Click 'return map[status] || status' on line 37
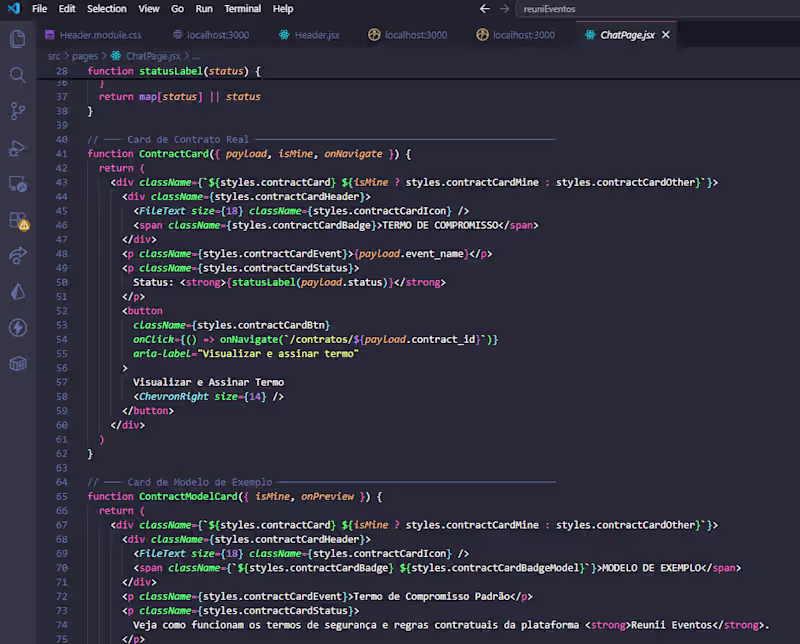The height and width of the screenshot is (644, 800). click(x=180, y=96)
